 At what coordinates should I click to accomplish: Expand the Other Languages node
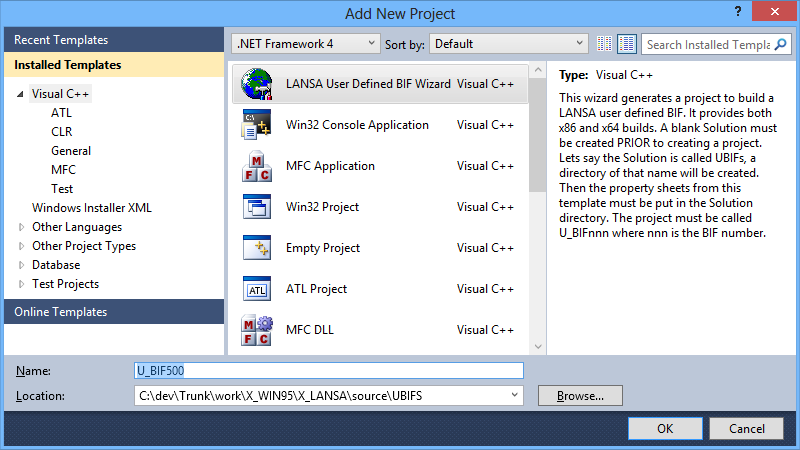coord(21,227)
